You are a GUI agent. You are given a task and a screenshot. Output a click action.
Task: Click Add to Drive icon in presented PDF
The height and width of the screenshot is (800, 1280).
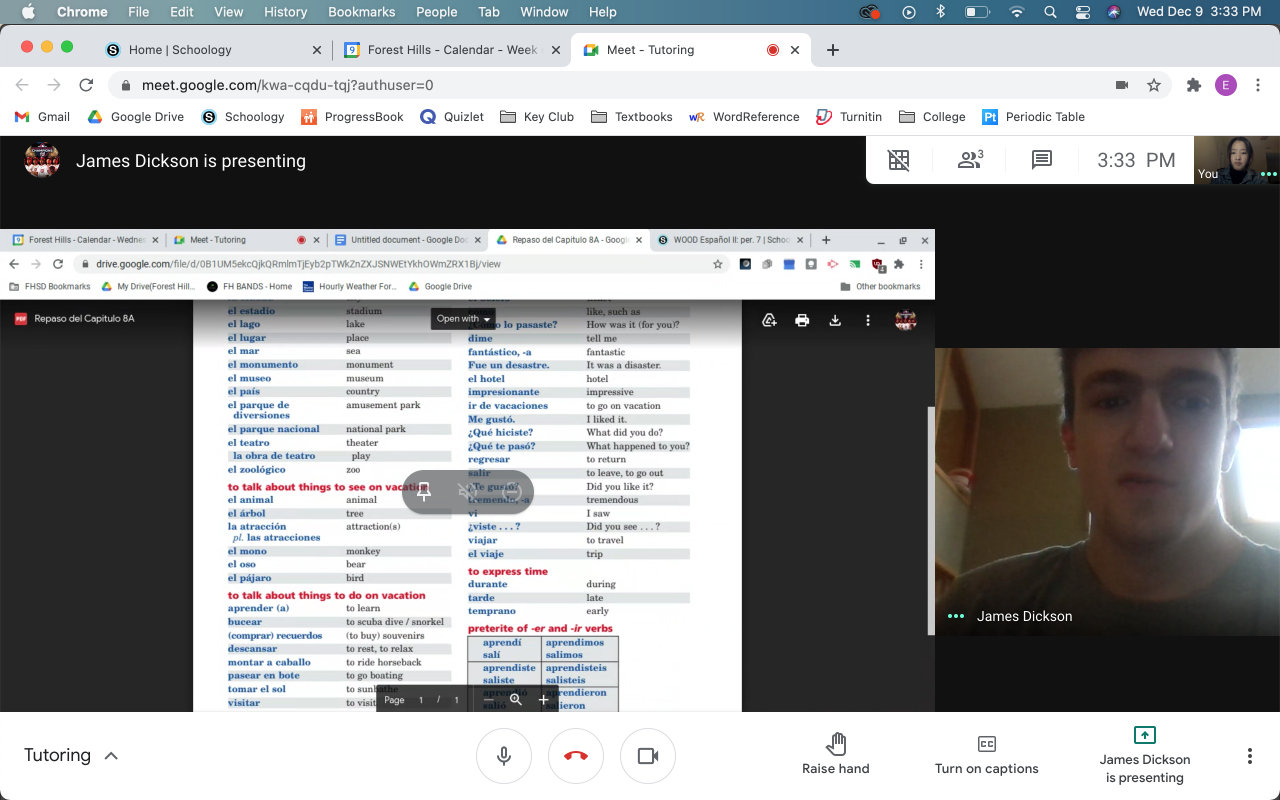(769, 320)
